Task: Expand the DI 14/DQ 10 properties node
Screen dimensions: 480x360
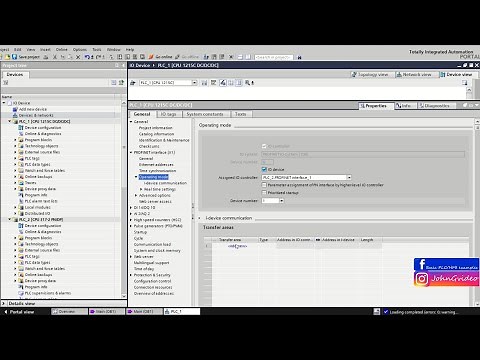Action: (x=131, y=208)
